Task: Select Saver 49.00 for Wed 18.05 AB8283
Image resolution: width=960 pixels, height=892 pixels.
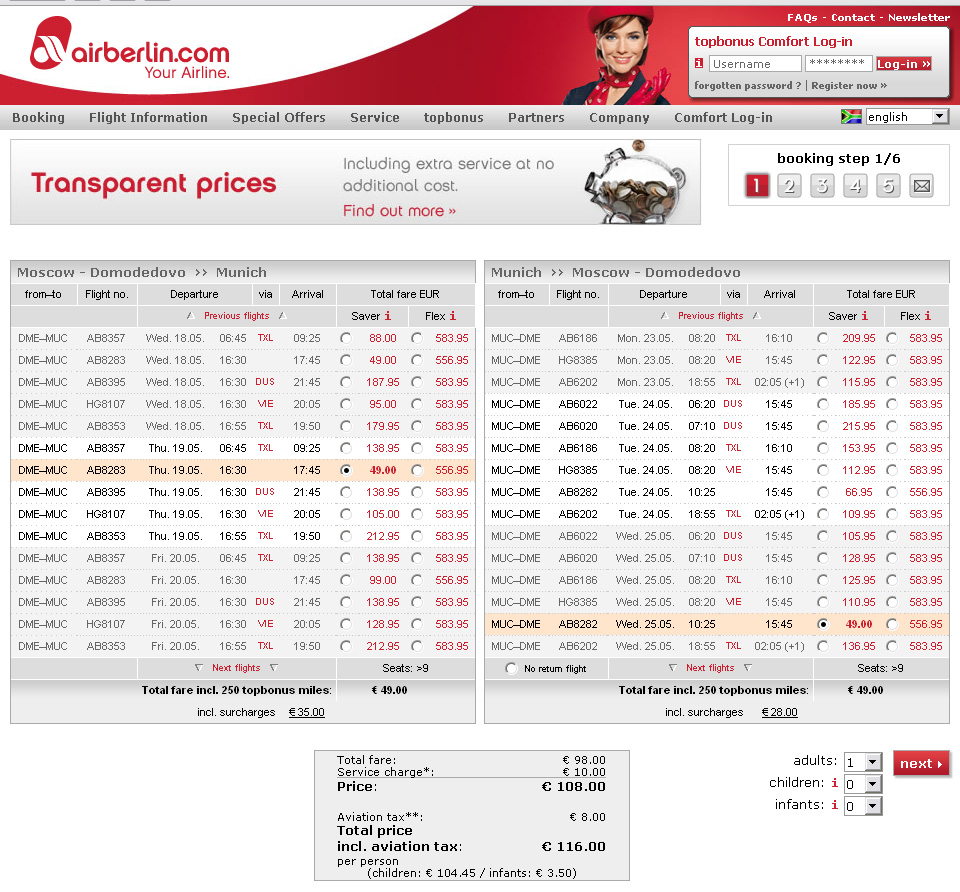Action: pos(346,360)
